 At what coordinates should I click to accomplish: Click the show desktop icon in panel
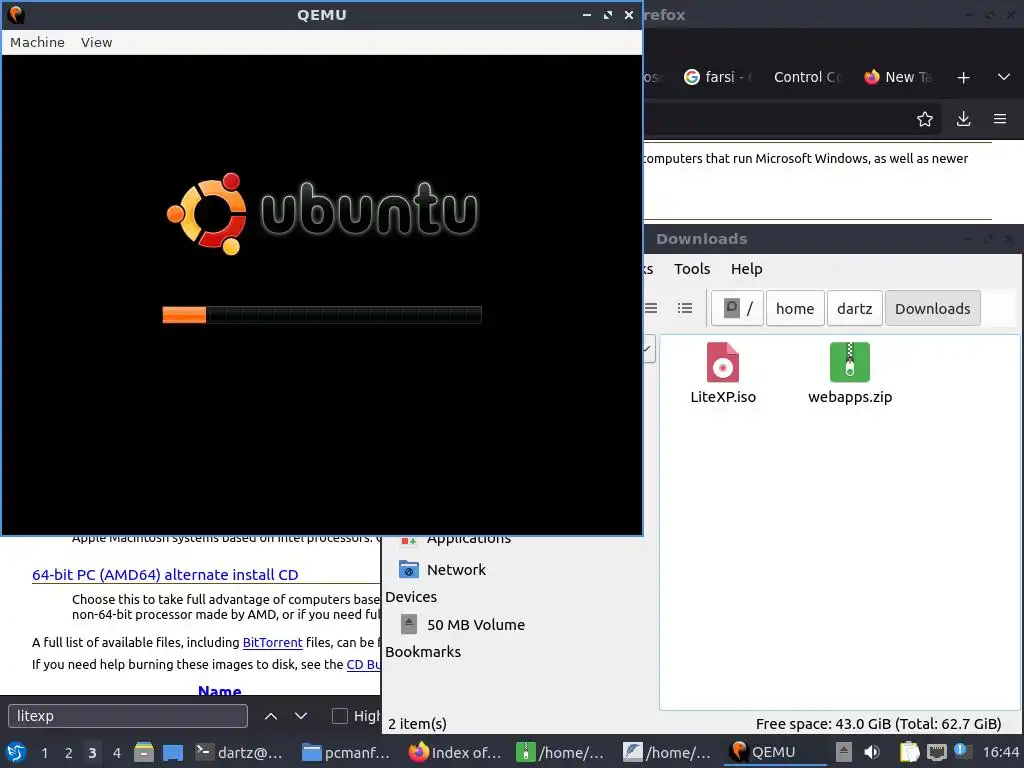point(173,752)
